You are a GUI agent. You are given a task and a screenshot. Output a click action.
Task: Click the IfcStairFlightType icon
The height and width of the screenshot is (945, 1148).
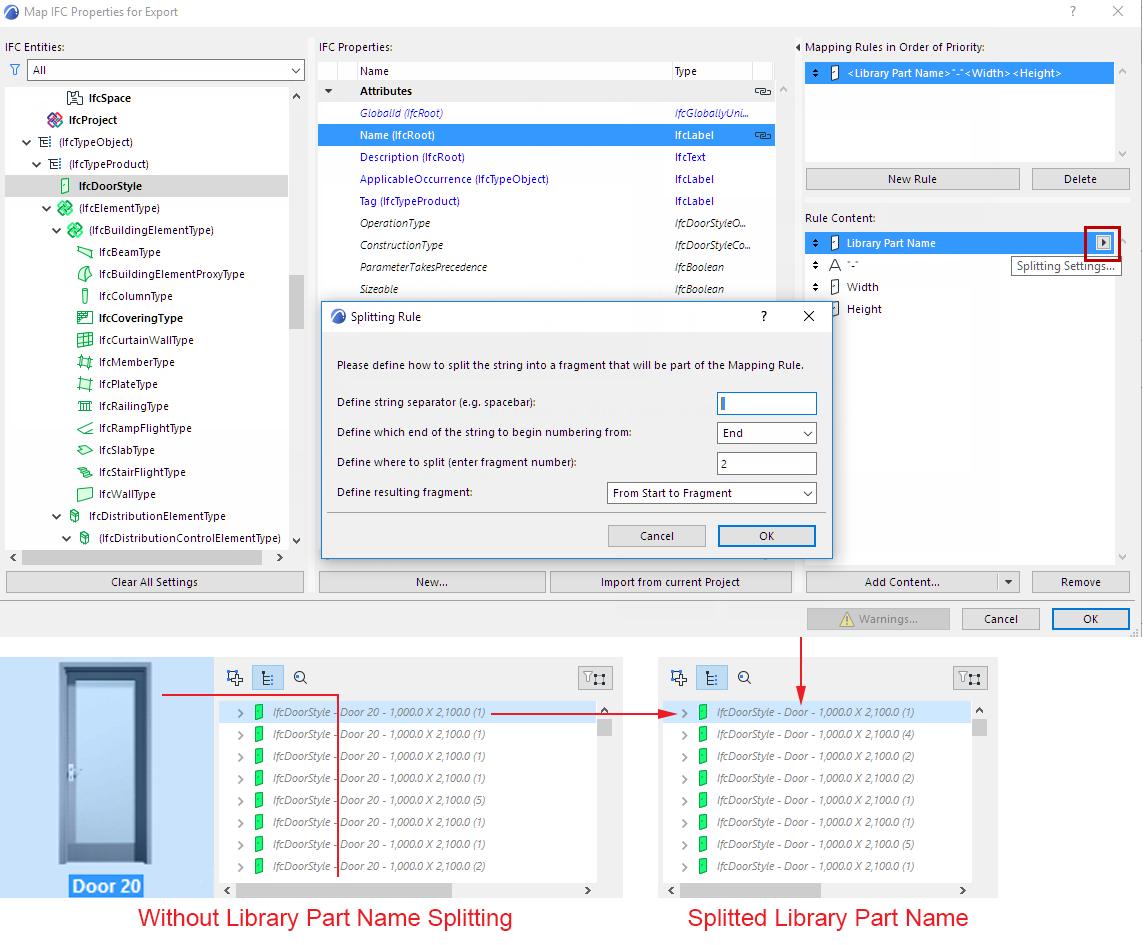point(85,472)
